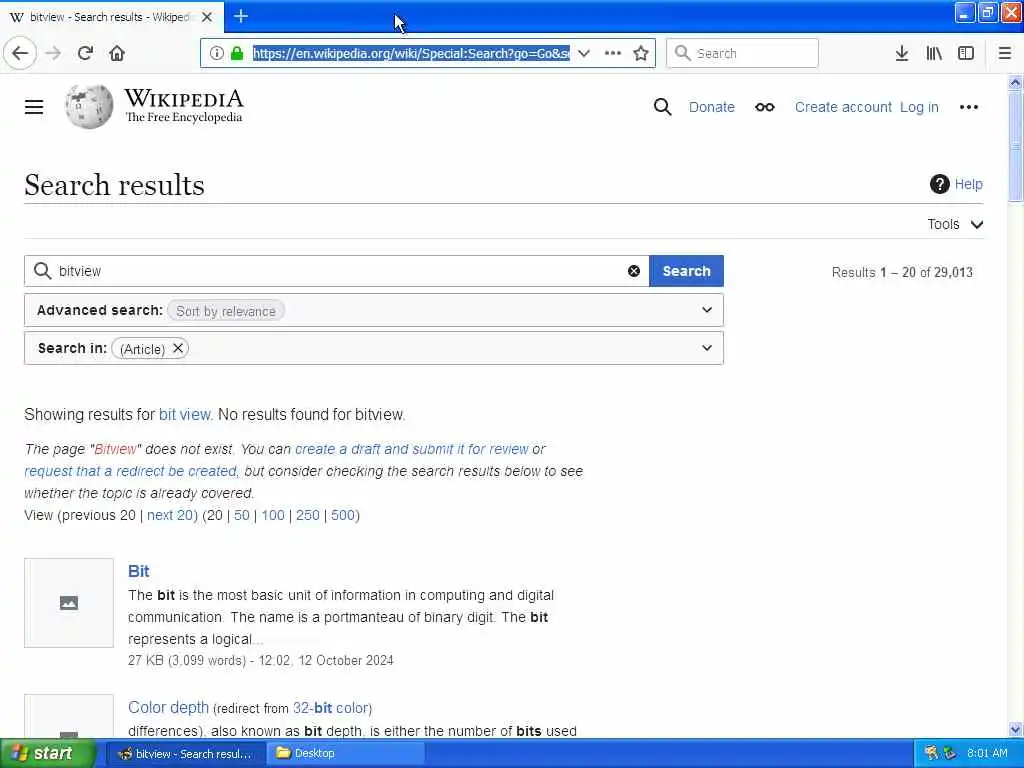The height and width of the screenshot is (768, 1024).
Task: Reload the current page
Action: pos(85,53)
